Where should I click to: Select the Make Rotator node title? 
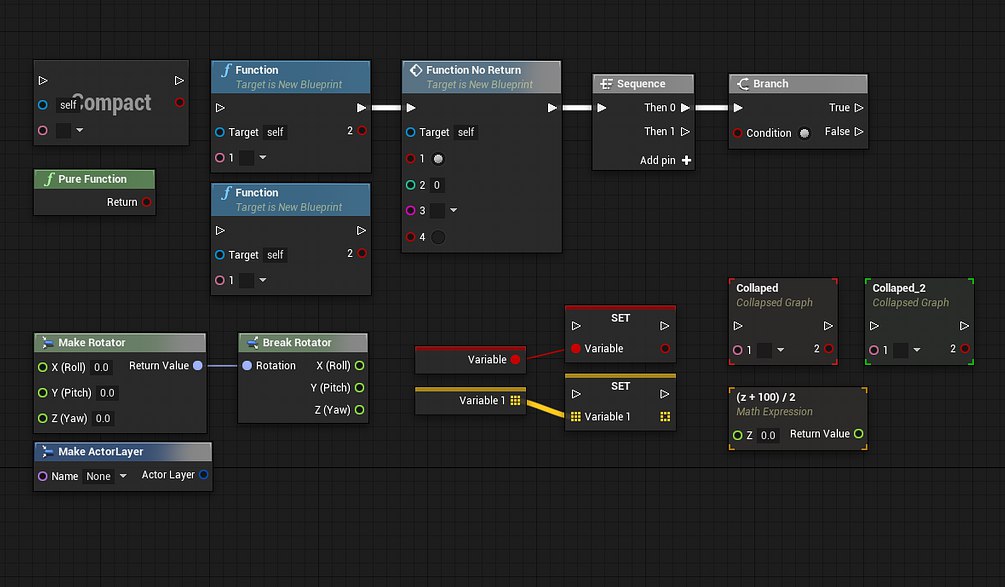click(x=92, y=343)
